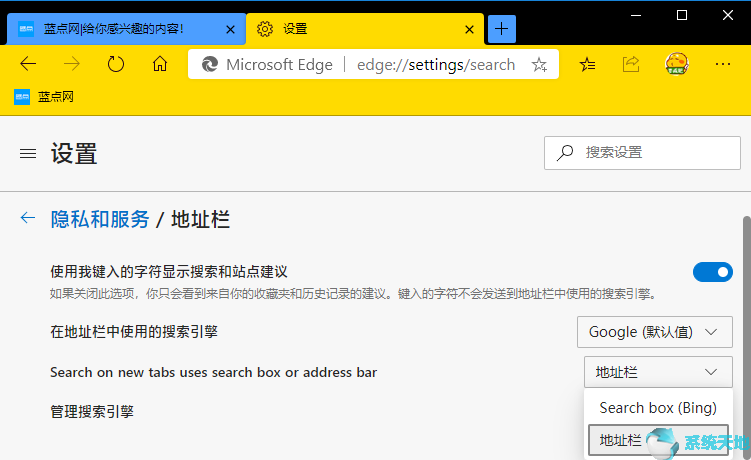Open a new tab with plus button
The height and width of the screenshot is (460, 751).
point(501,29)
